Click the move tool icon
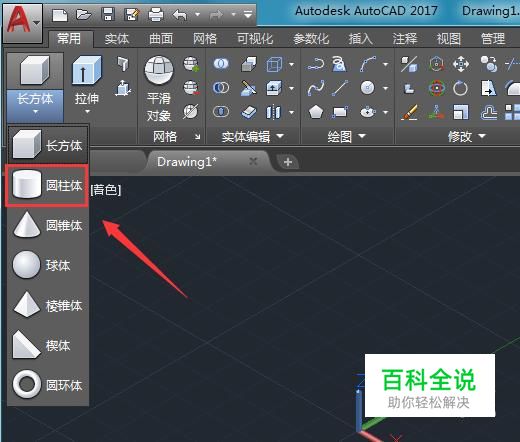Image resolution: width=520 pixels, height=442 pixels. [x=461, y=64]
